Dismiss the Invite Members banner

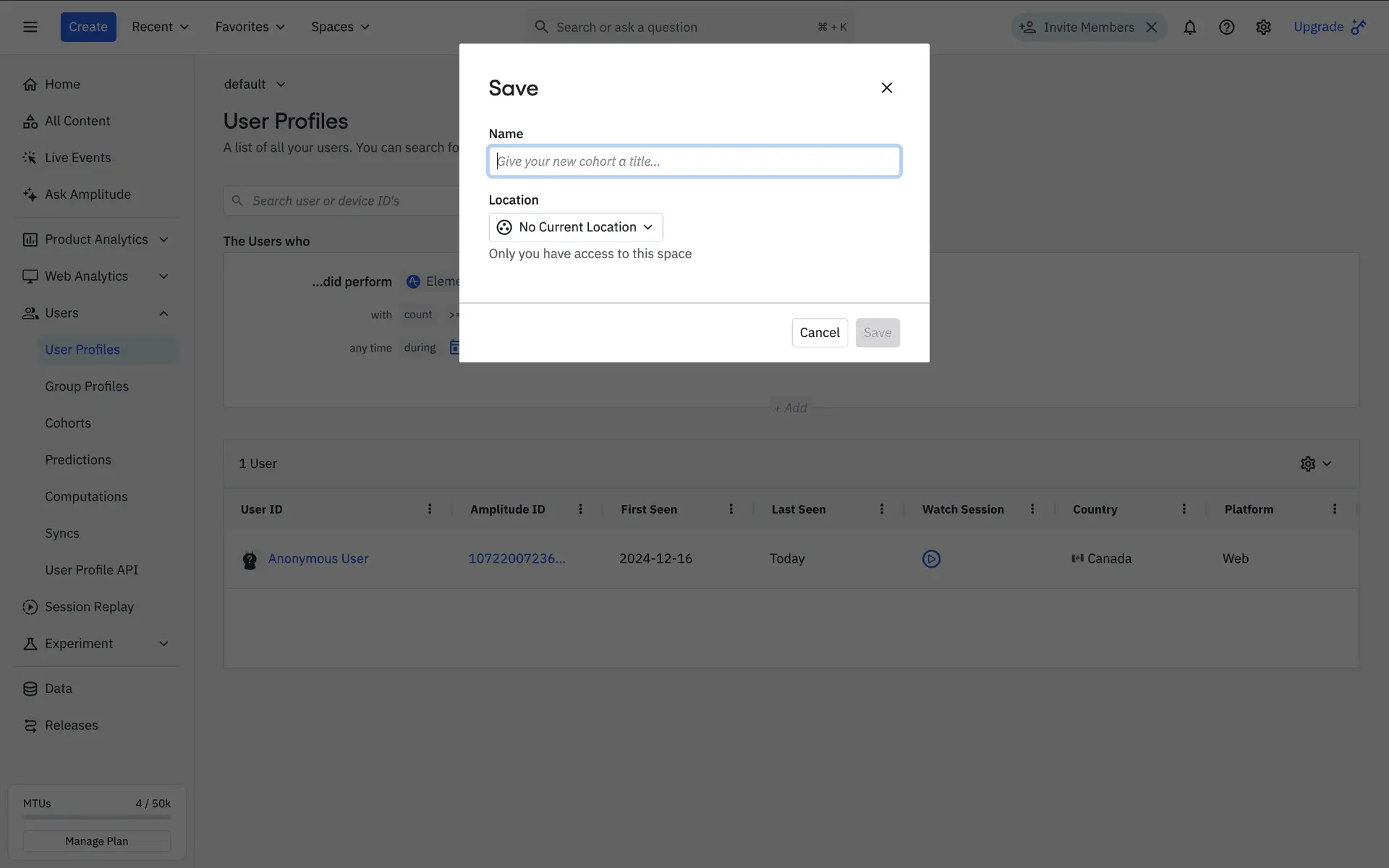click(1152, 27)
